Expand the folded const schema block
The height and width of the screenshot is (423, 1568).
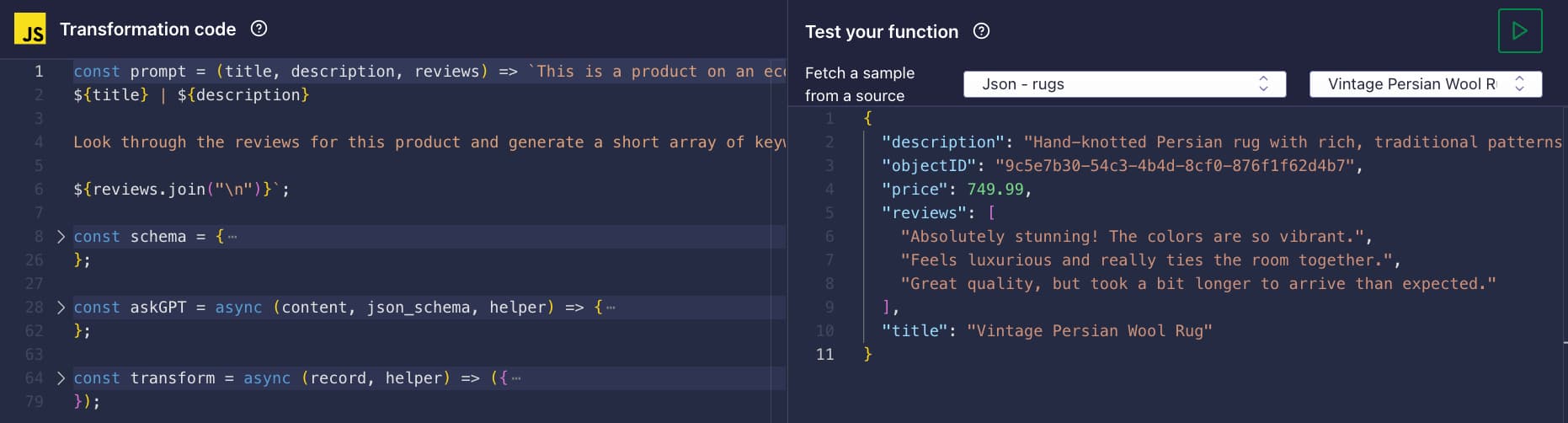tap(61, 237)
